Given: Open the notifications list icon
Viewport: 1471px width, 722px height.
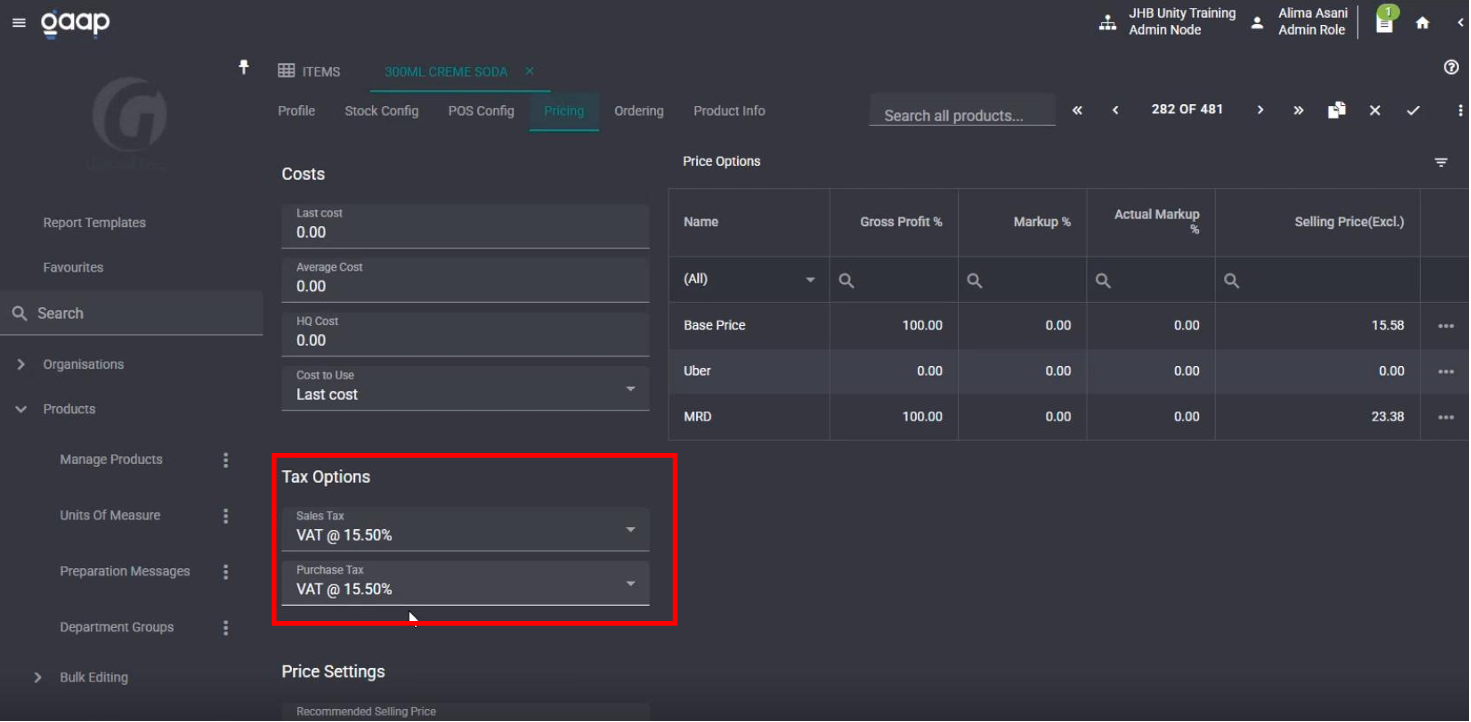Looking at the screenshot, I should [x=1384, y=23].
